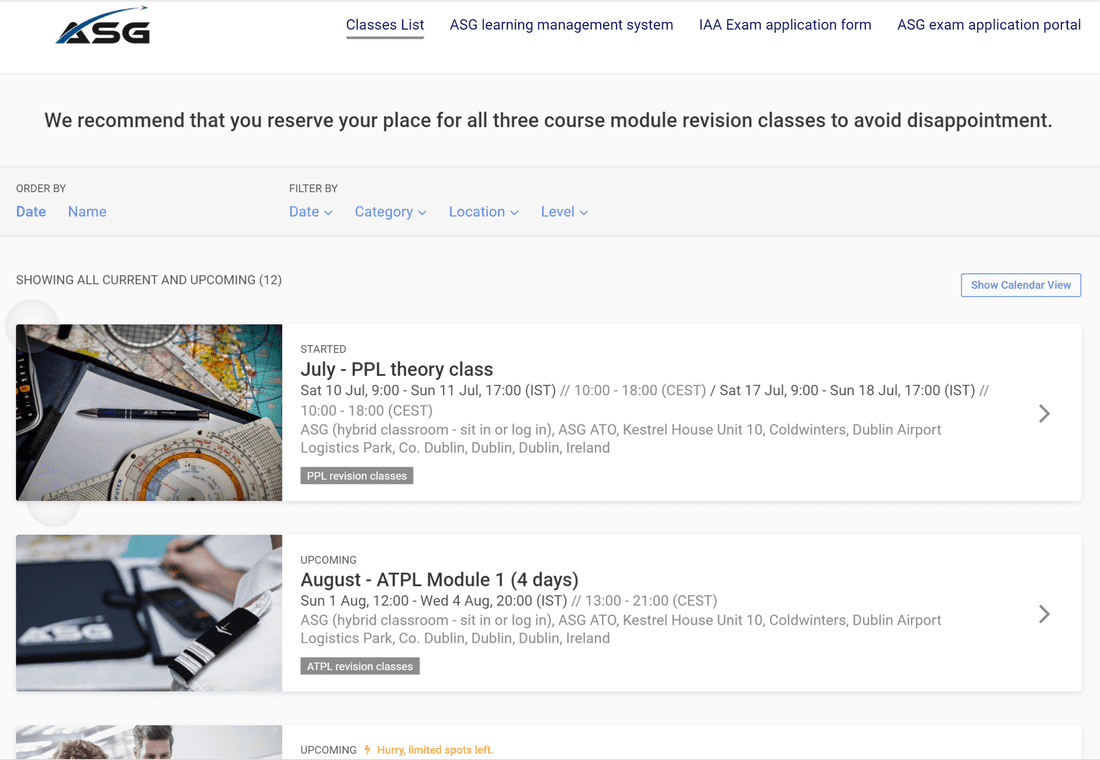Open the July - PPL theory class title

tap(397, 369)
